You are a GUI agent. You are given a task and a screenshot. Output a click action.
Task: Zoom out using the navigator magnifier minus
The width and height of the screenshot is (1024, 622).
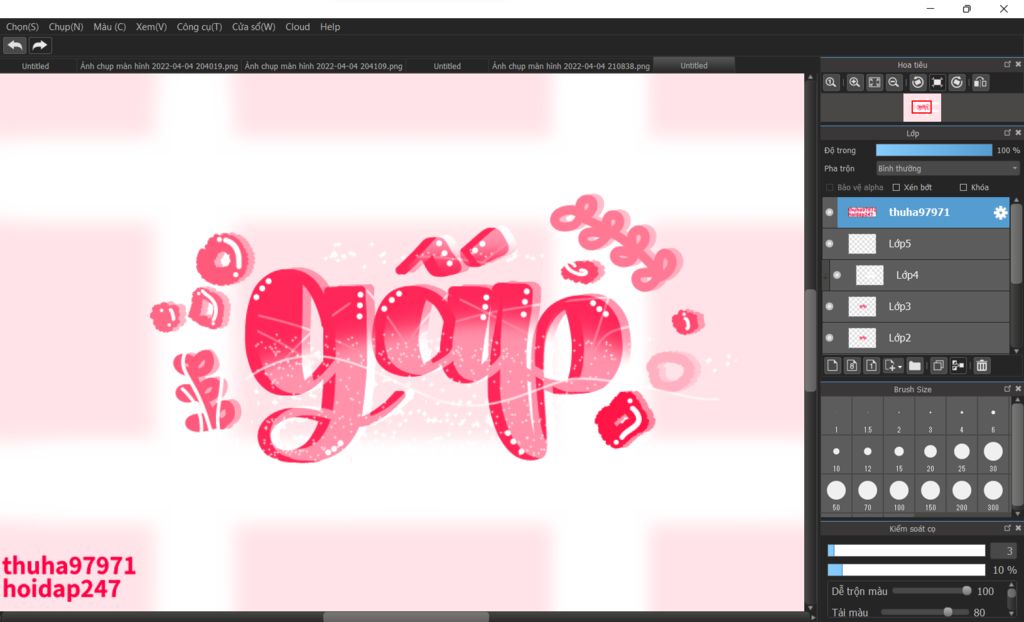coord(894,82)
